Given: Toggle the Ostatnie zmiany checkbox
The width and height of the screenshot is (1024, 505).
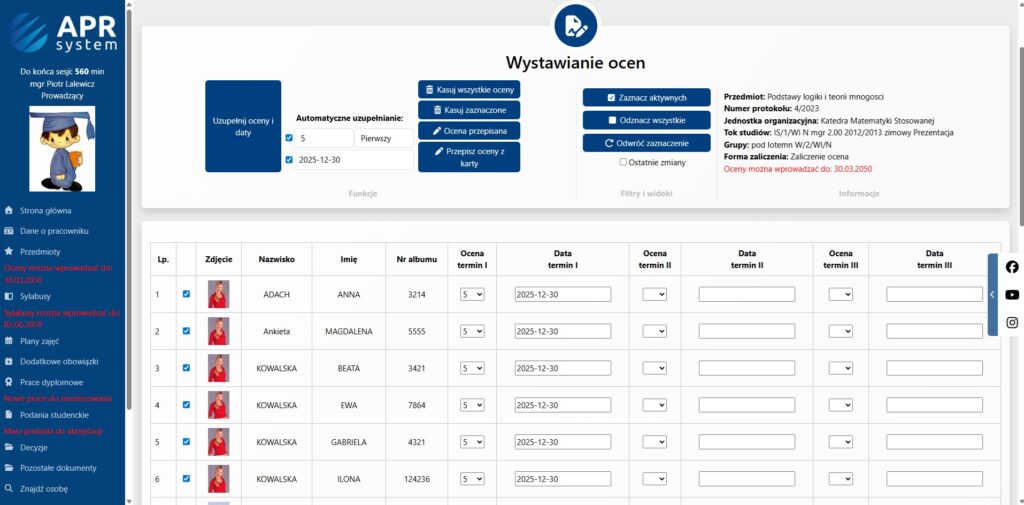Looking at the screenshot, I should tap(623, 162).
